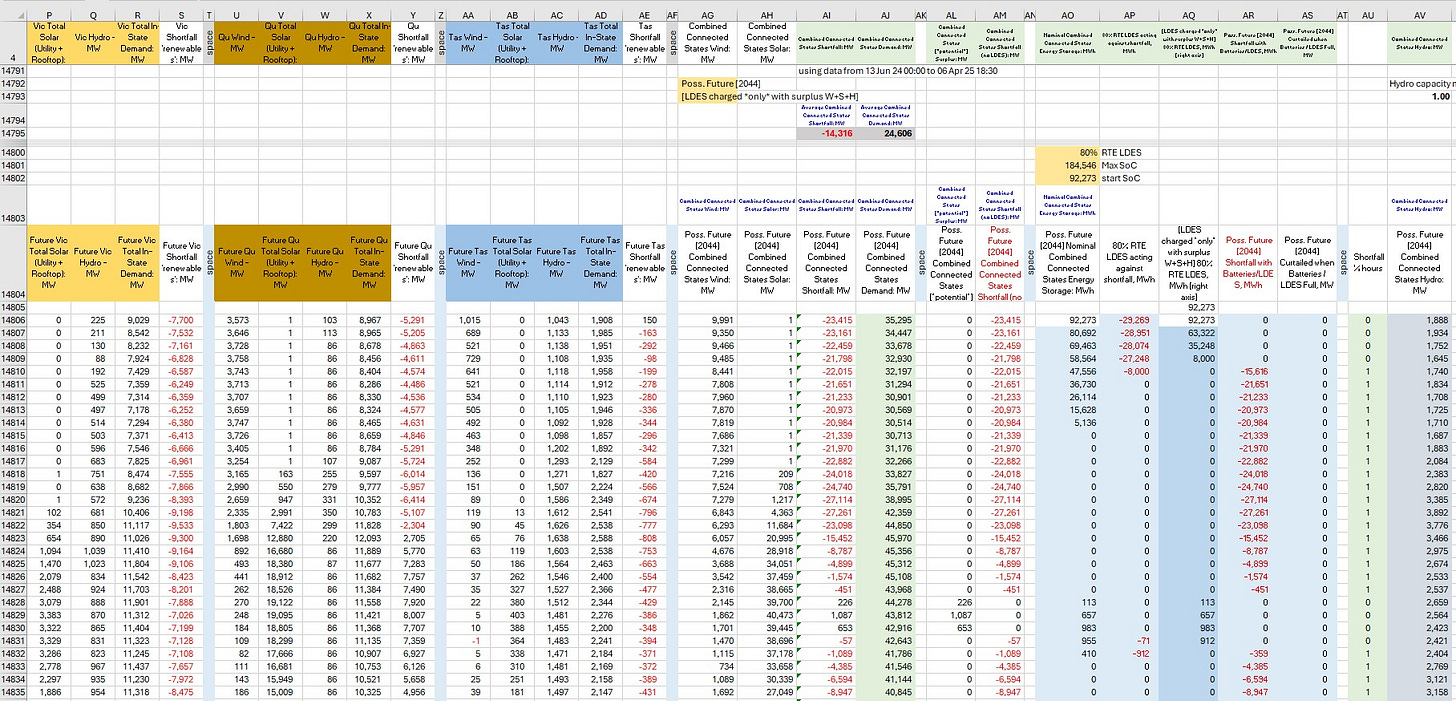Select column header S

pyautogui.click(x=180, y=15)
